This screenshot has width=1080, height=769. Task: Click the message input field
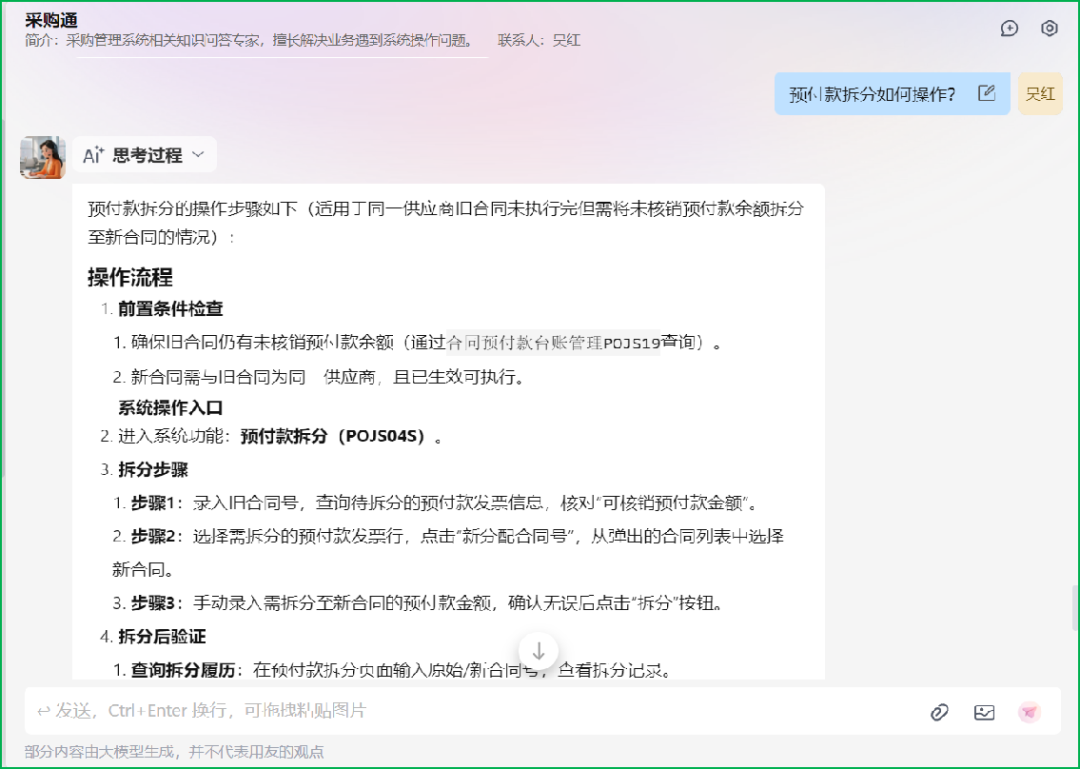click(470, 711)
